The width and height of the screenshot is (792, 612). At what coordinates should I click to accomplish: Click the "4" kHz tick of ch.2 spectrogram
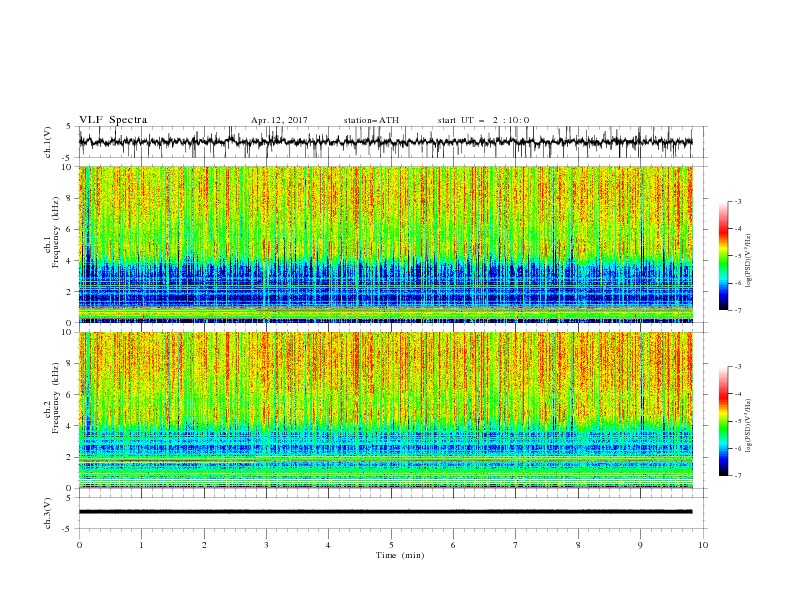click(71, 426)
